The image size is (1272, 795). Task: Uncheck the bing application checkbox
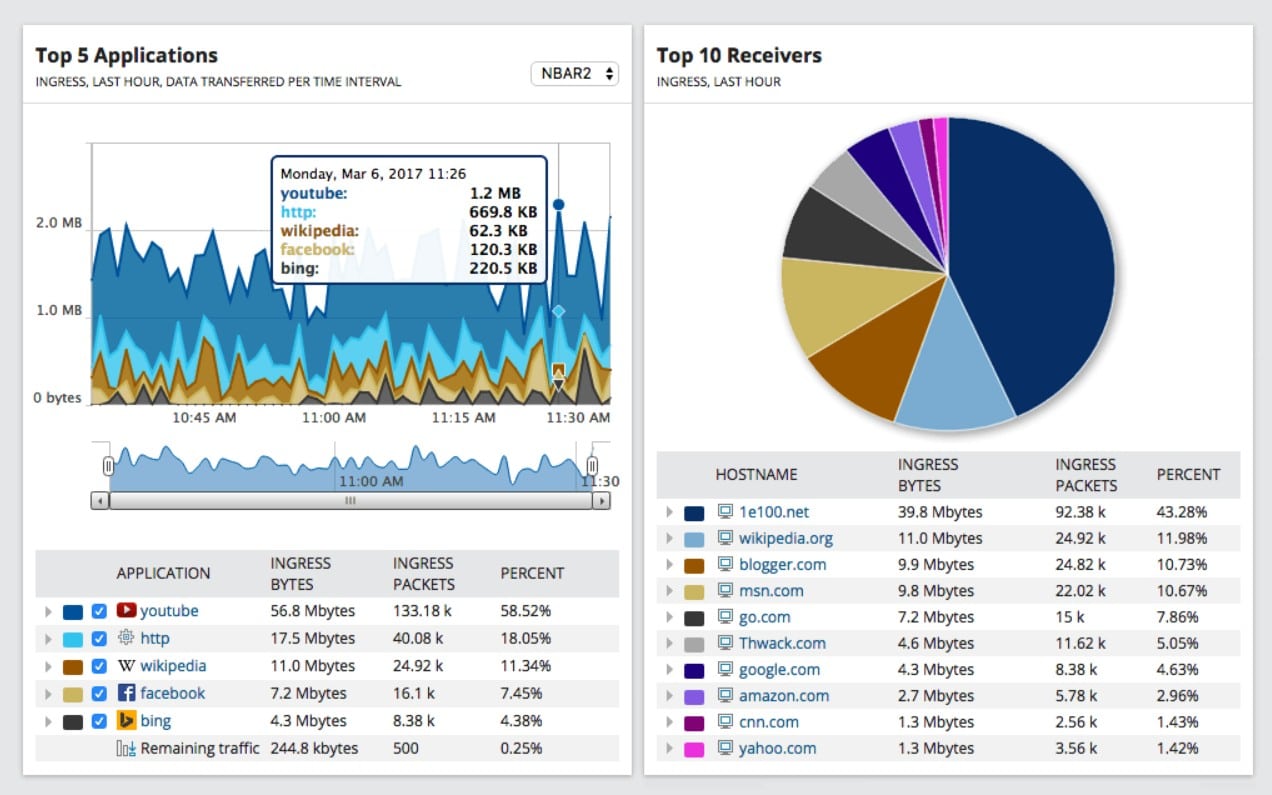pyautogui.click(x=99, y=720)
